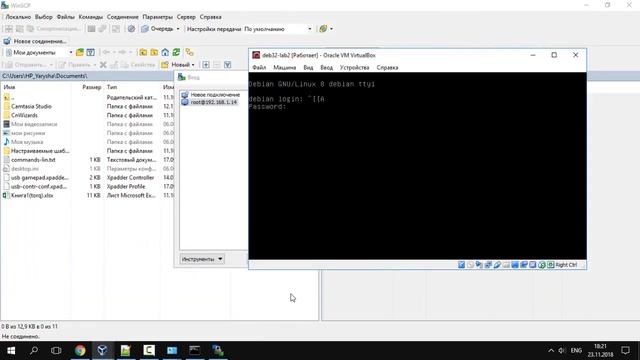This screenshot has height=360, width=640.
Task: Open the Локально menu in WinSCP
Action: 18,17
